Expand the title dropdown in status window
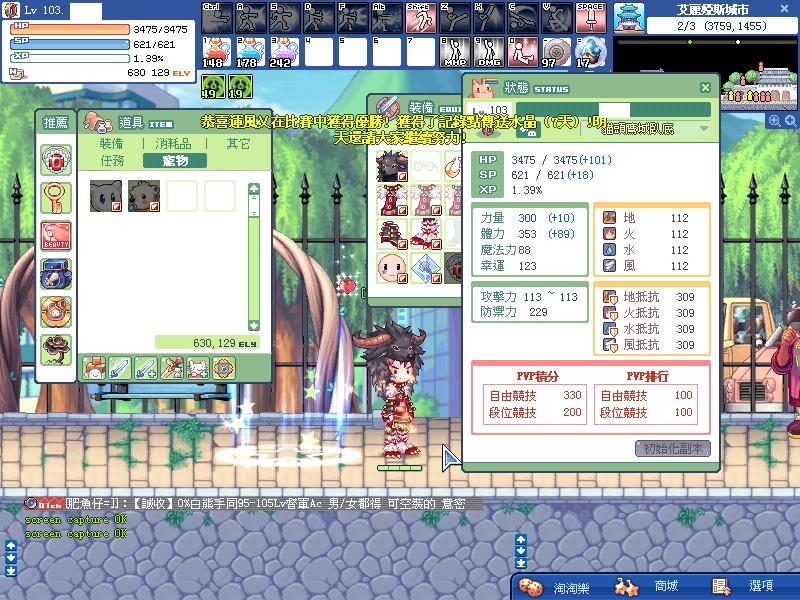800x600 pixels. (x=704, y=129)
